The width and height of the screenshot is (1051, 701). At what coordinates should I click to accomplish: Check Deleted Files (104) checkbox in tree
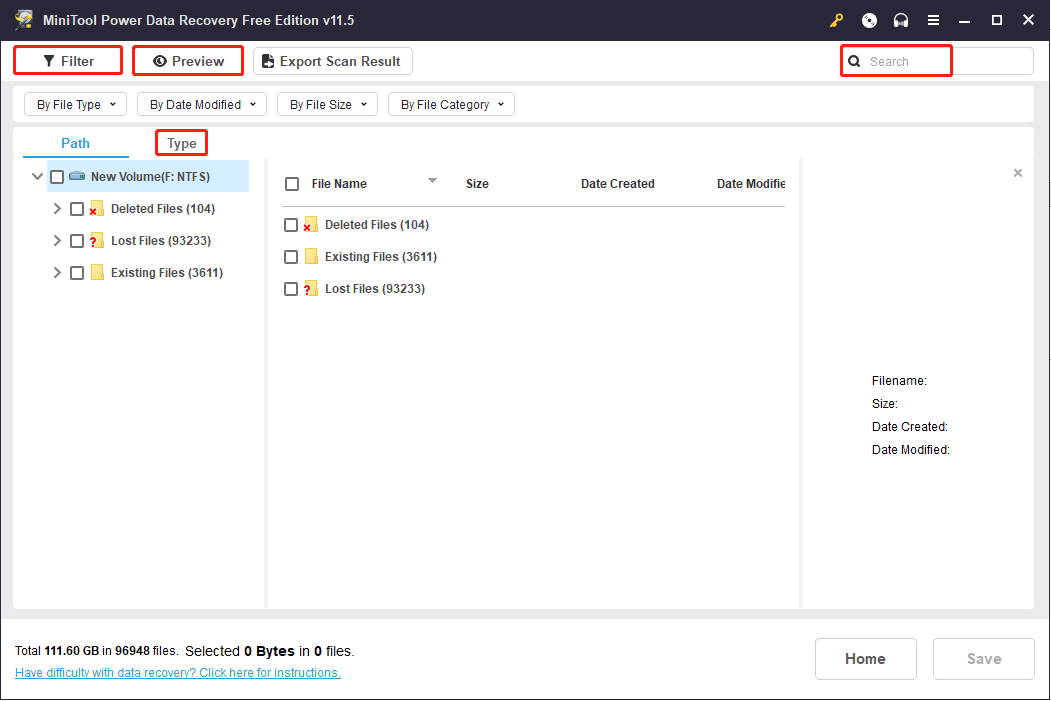(77, 209)
